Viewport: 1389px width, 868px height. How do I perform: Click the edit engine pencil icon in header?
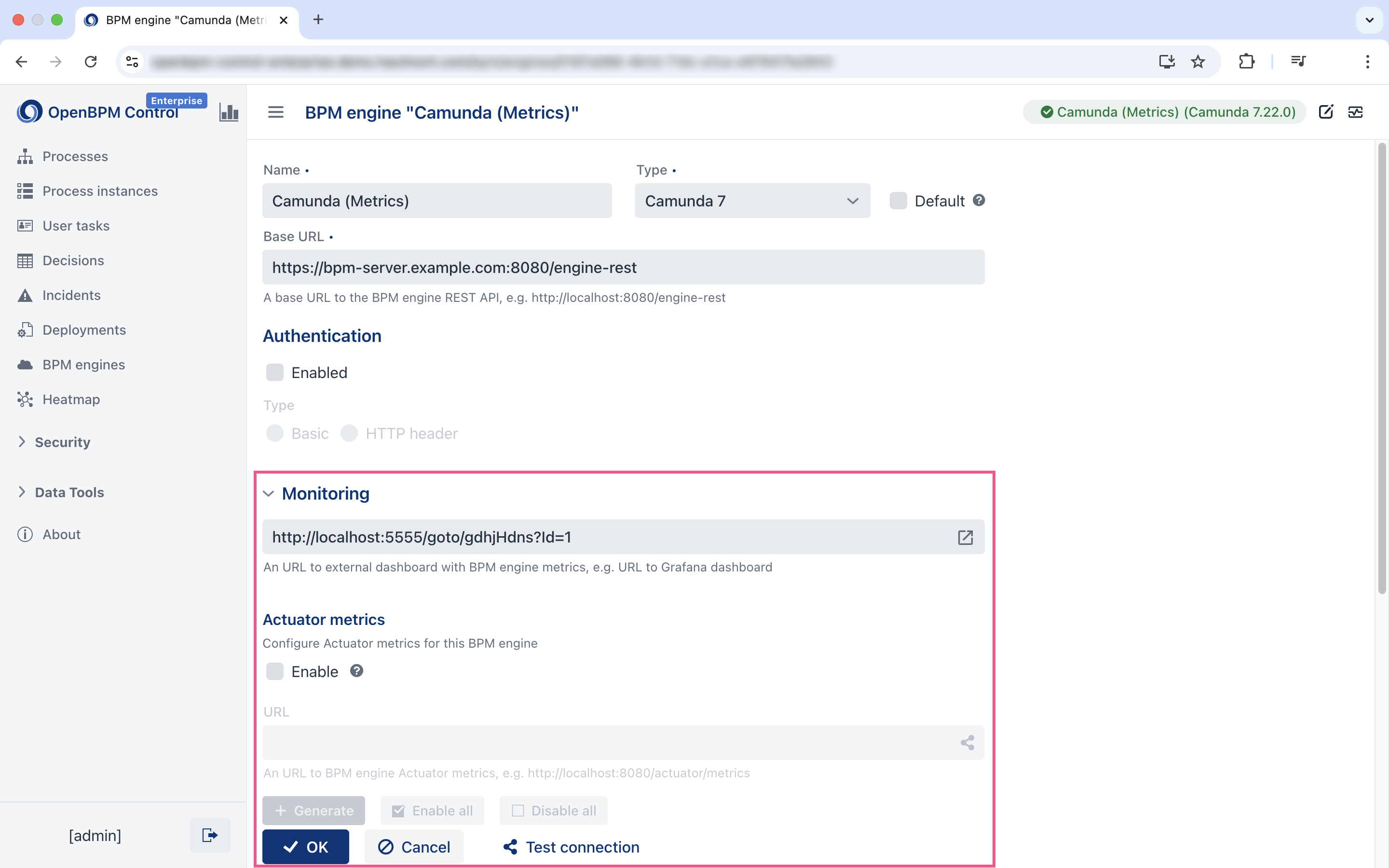1326,112
